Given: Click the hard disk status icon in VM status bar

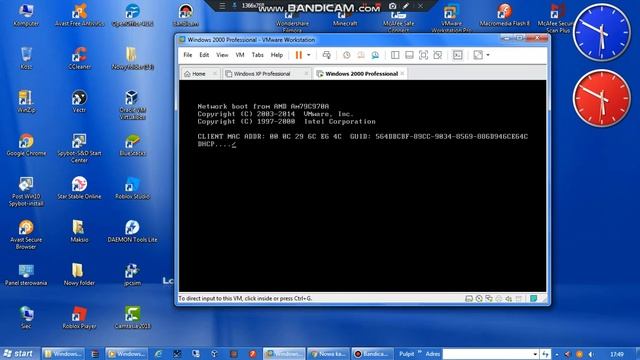Looking at the screenshot, I should pos(469,299).
